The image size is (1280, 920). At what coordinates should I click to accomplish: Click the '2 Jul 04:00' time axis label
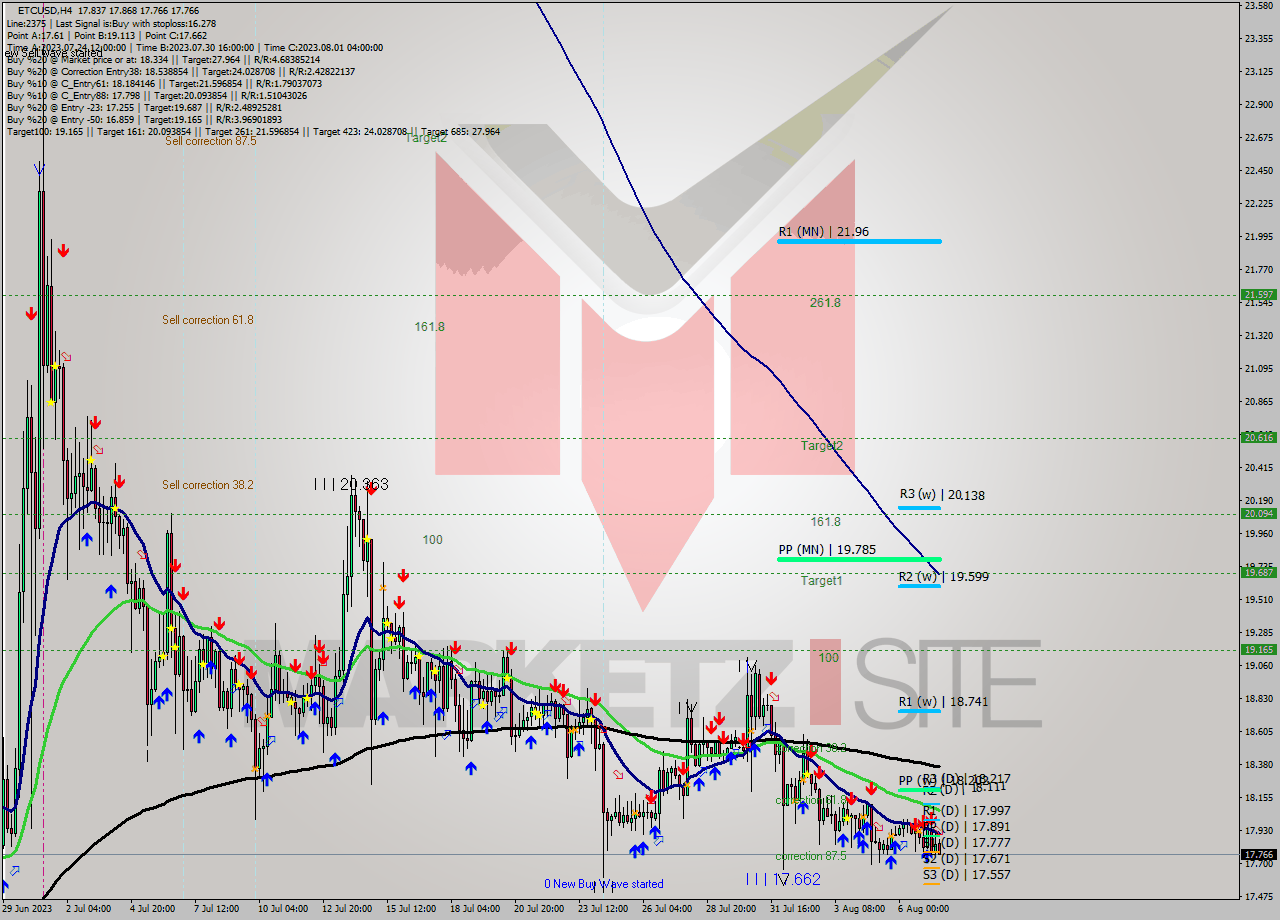tap(88, 909)
